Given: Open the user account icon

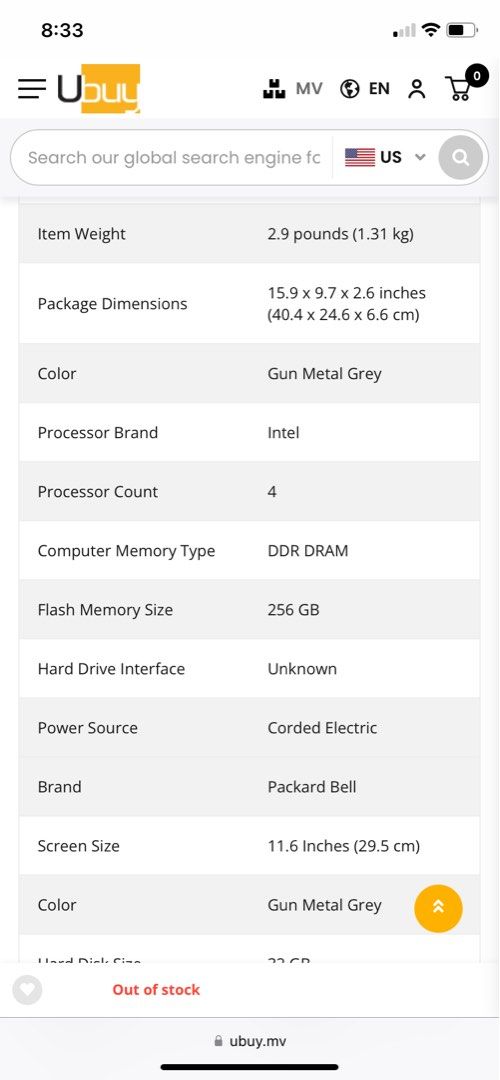Looking at the screenshot, I should point(417,89).
